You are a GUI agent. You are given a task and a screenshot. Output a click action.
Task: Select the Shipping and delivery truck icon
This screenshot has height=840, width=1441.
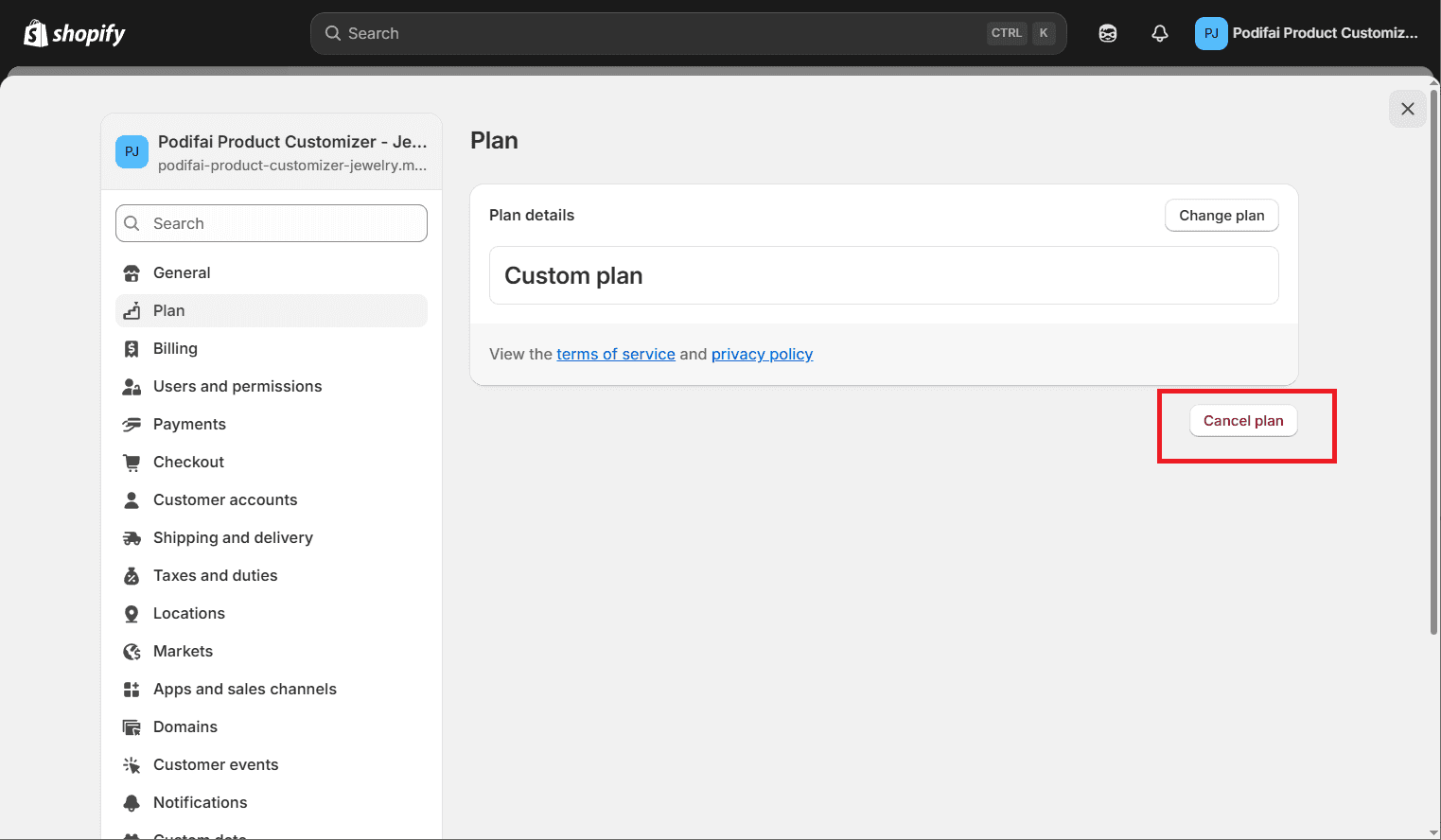pos(132,537)
